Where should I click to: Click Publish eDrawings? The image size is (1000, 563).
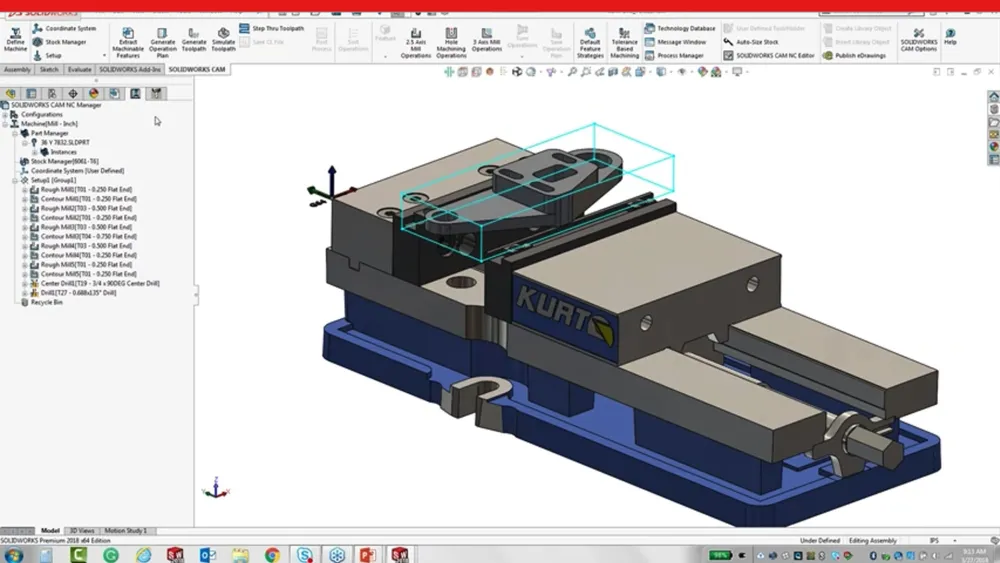[x=854, y=55]
